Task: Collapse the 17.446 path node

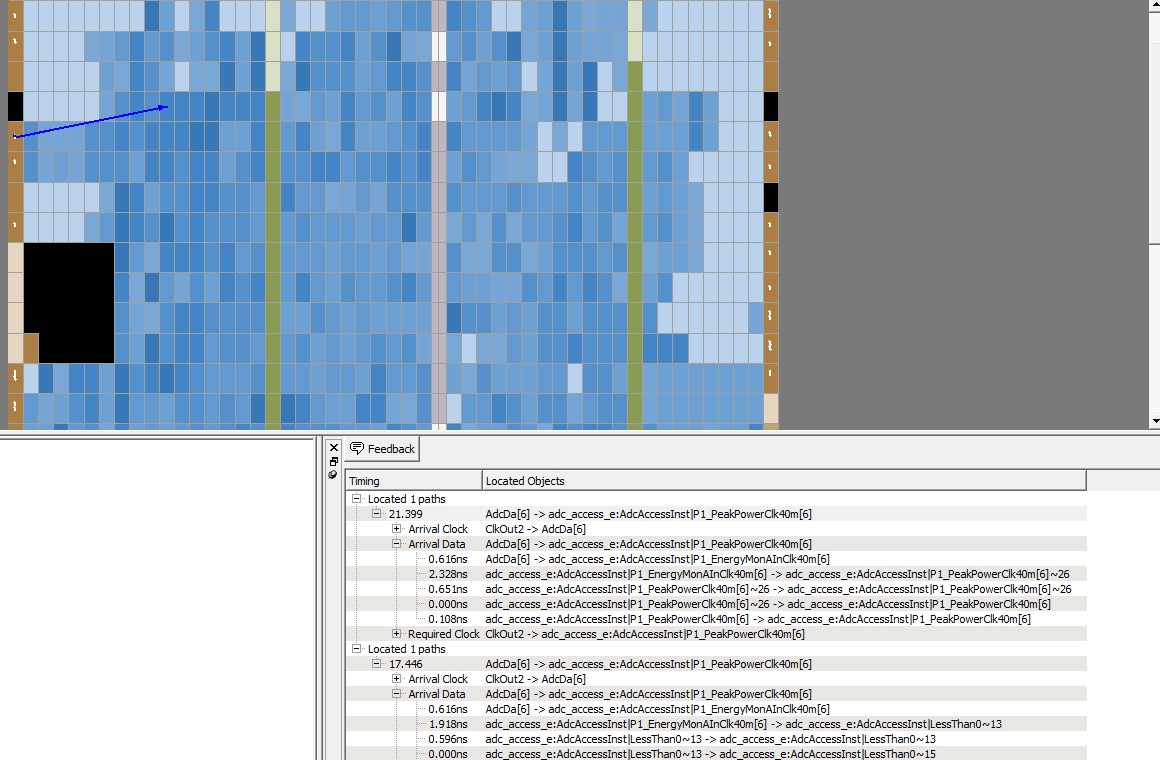Action: (377, 664)
